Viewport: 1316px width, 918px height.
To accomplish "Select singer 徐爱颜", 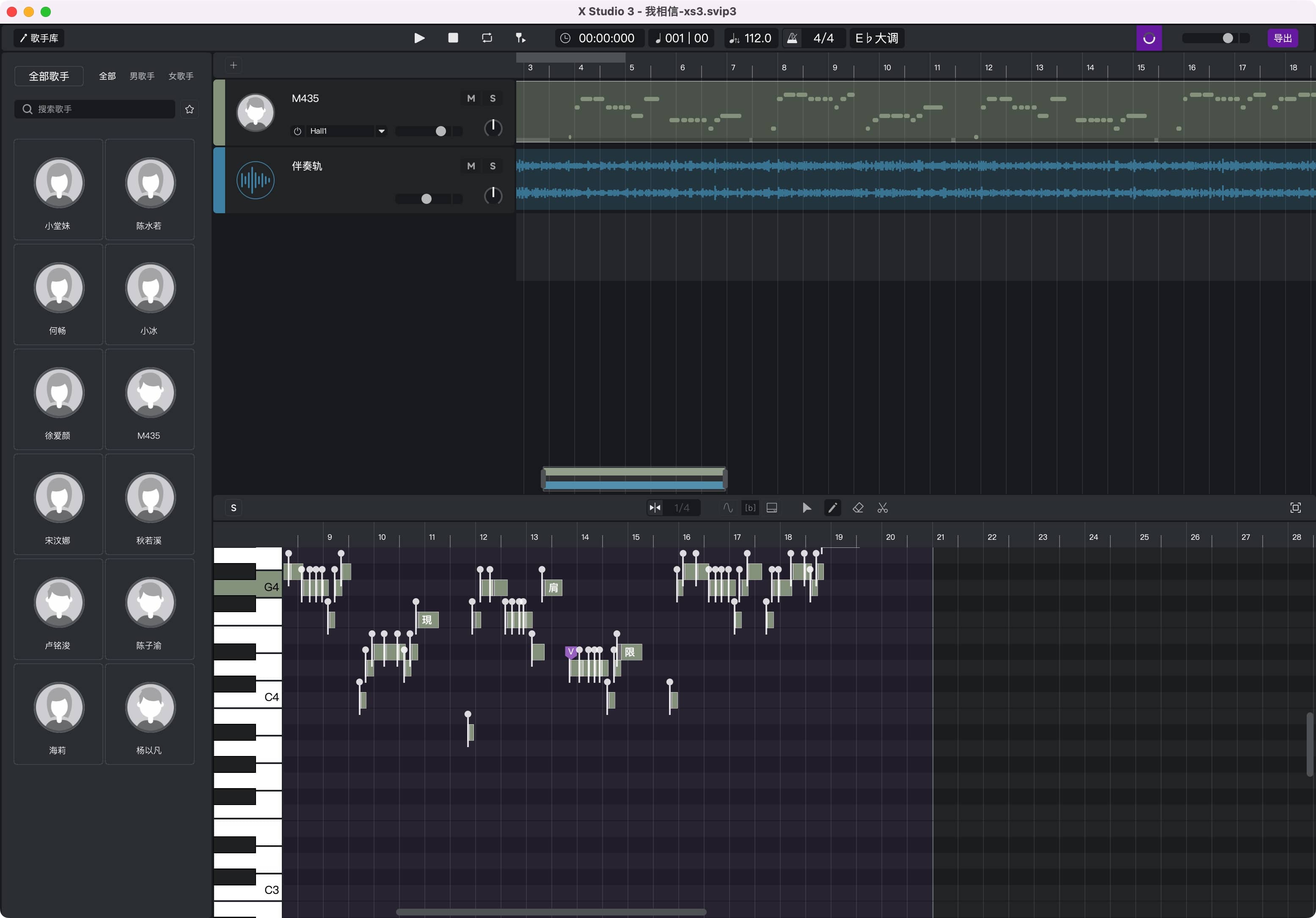I will (58, 399).
